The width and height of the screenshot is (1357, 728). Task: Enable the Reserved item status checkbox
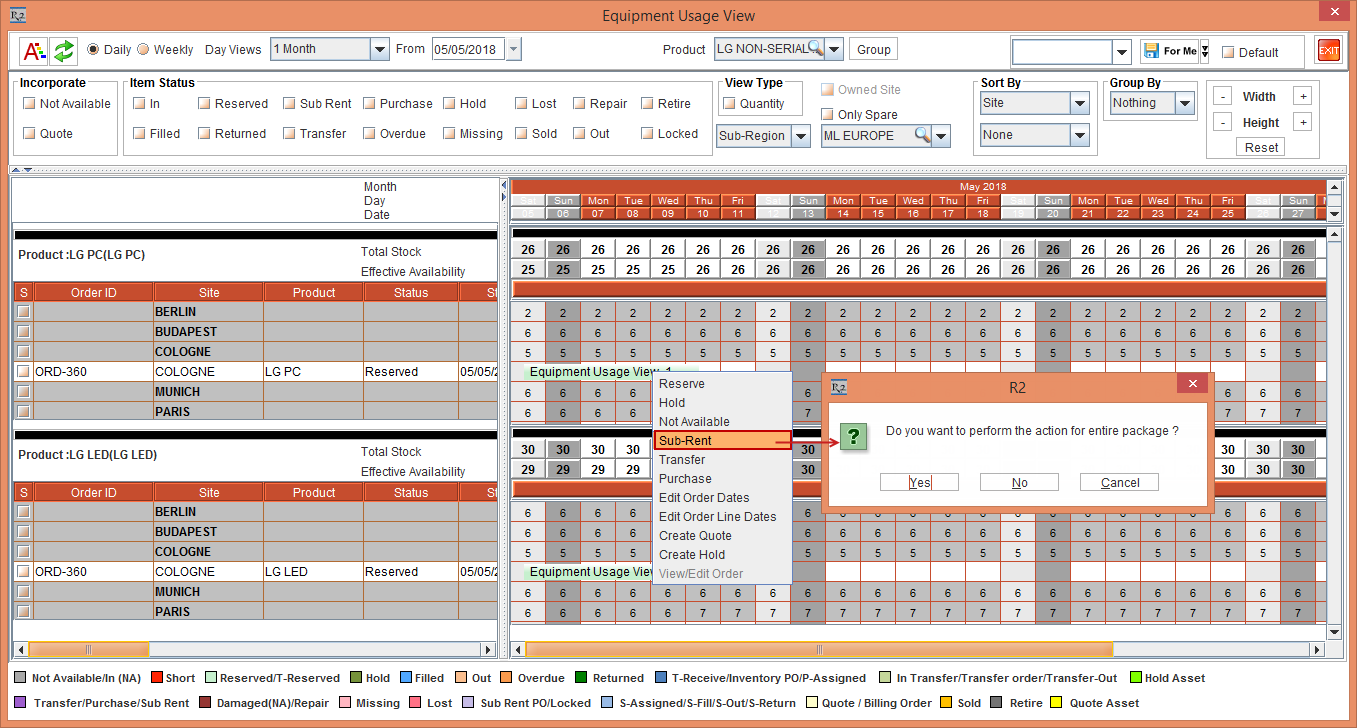tap(204, 103)
